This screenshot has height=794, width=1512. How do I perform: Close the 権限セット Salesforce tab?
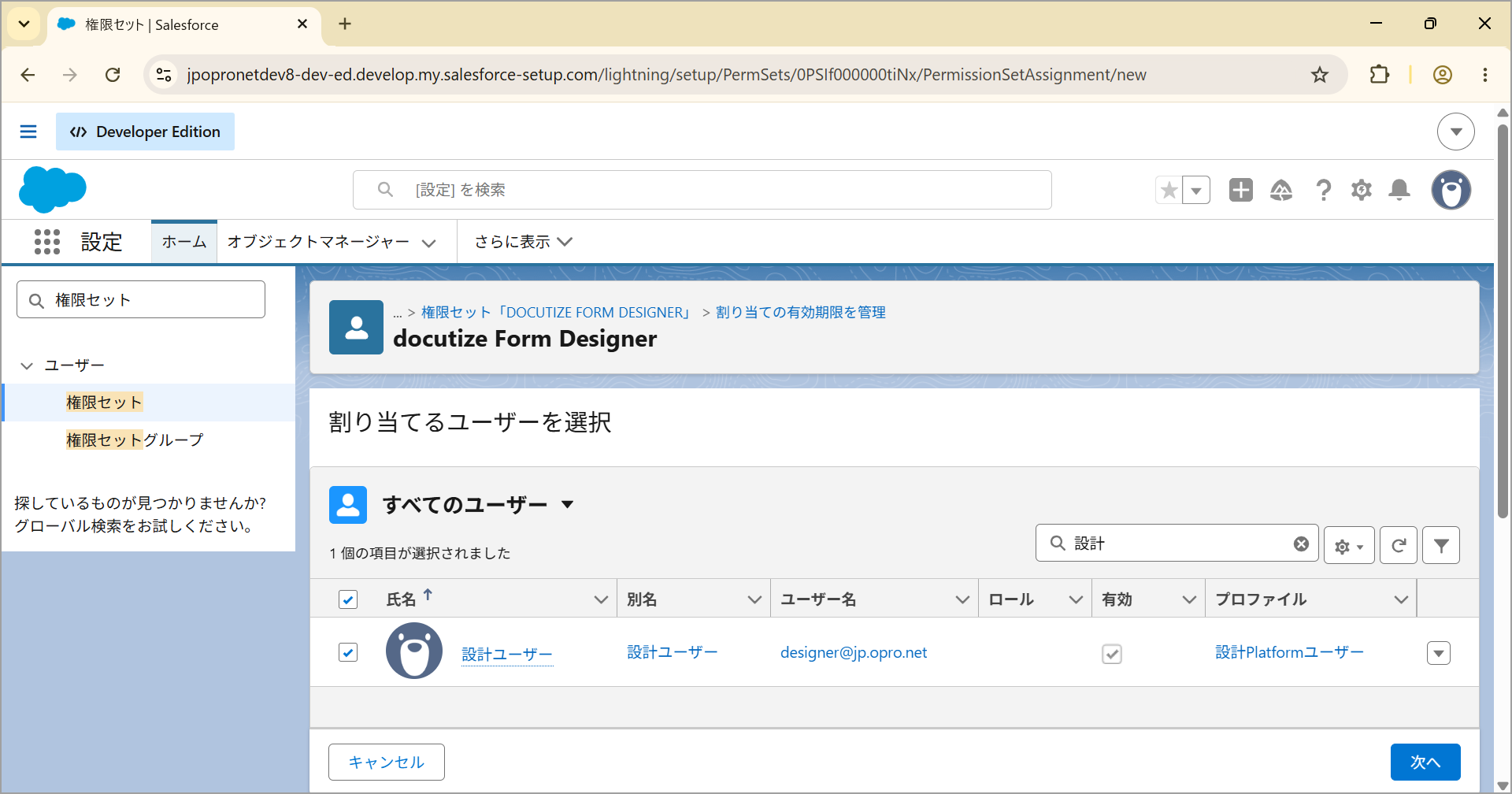[x=302, y=24]
